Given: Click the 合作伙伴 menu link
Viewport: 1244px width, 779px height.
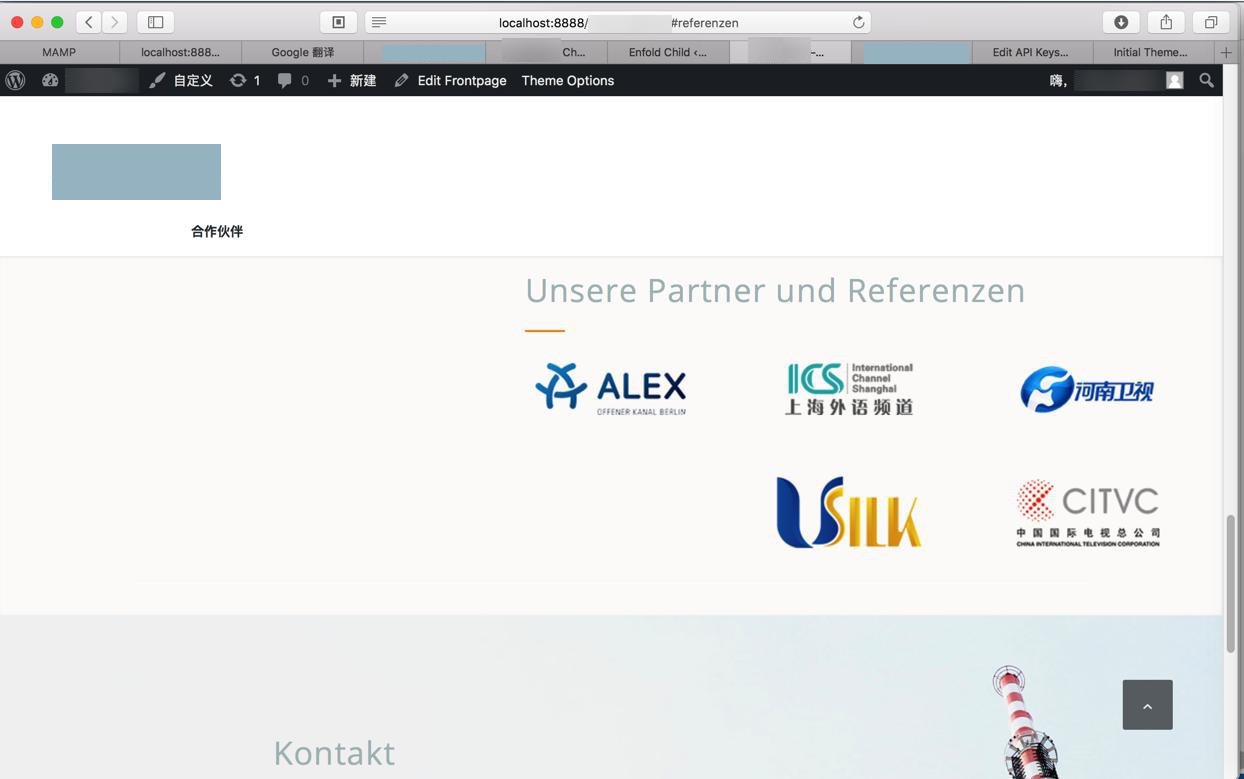Looking at the screenshot, I should 217,231.
